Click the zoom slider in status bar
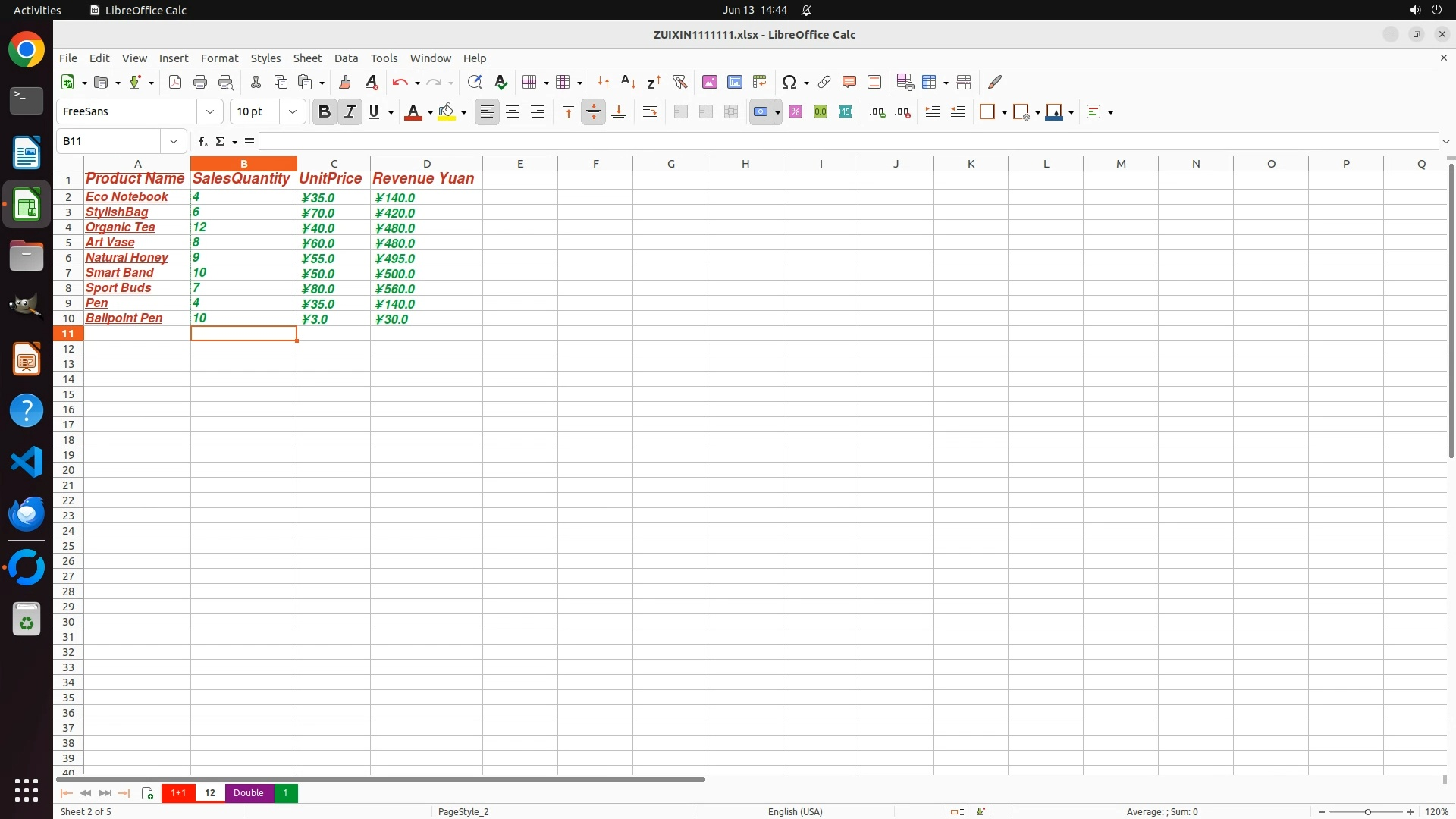 [1367, 812]
